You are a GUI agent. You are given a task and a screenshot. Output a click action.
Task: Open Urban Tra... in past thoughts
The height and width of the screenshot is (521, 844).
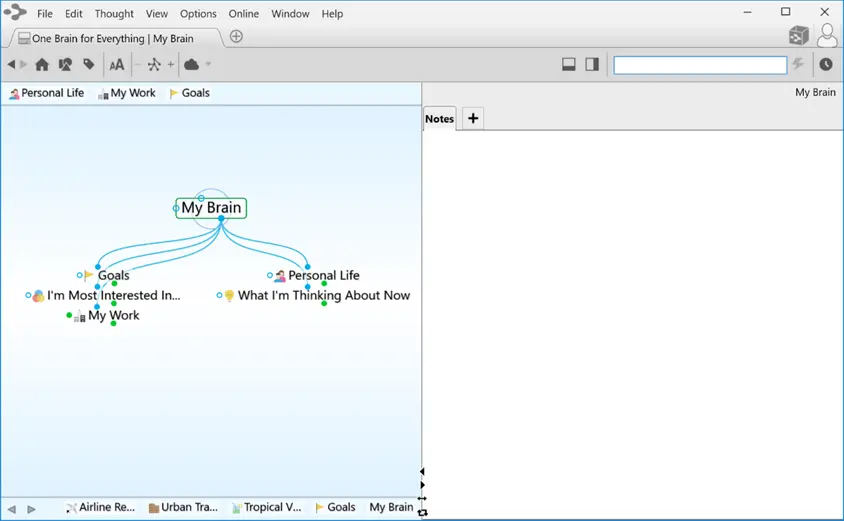click(183, 508)
